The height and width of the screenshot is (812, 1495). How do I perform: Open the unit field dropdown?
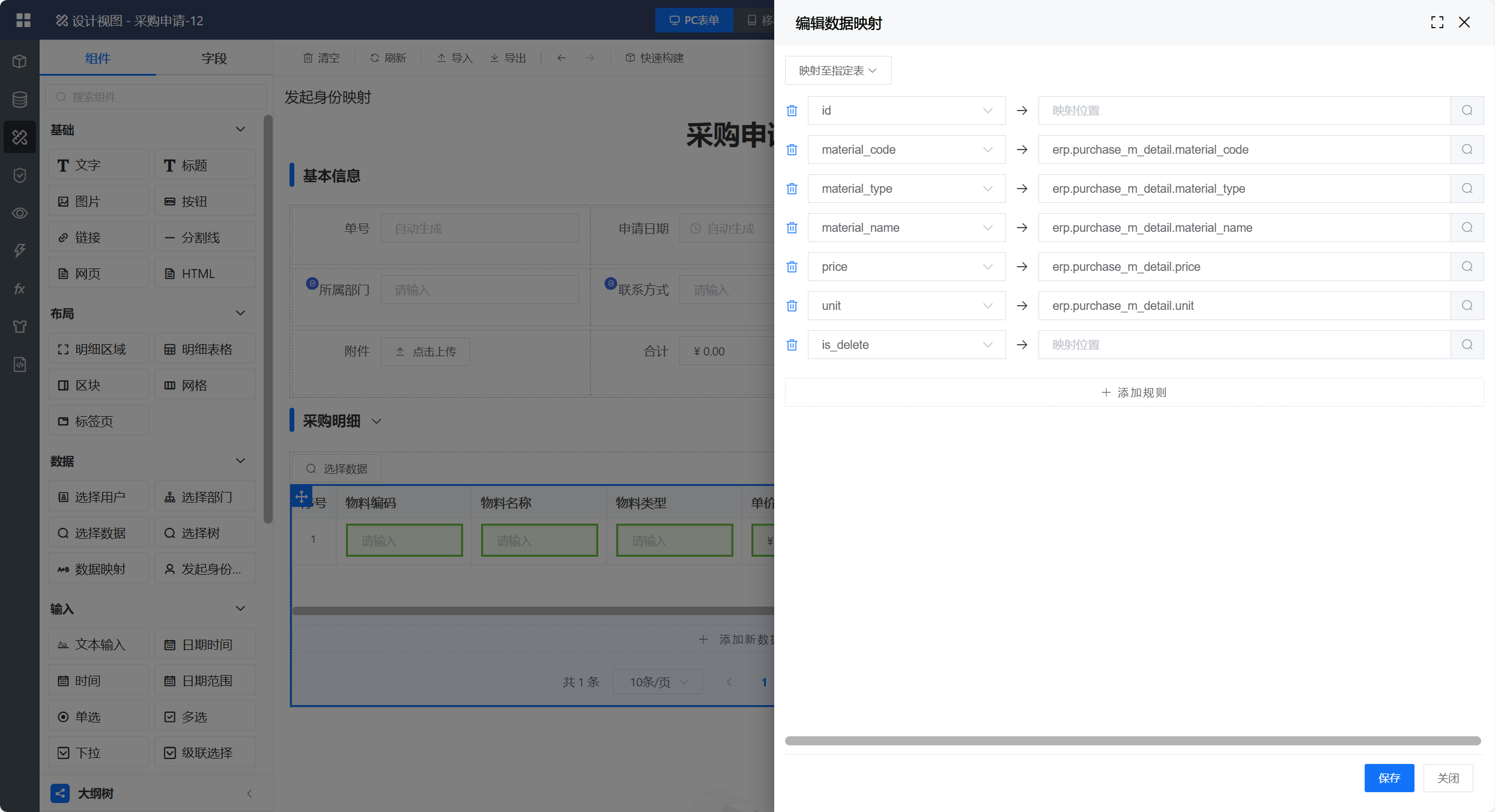click(x=906, y=306)
